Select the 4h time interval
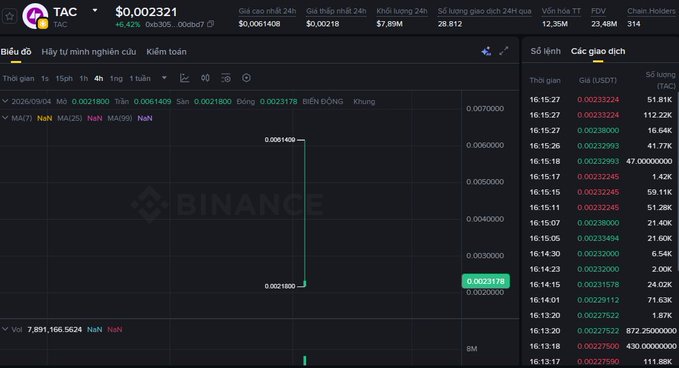This screenshot has height=368, width=679. tap(99, 78)
